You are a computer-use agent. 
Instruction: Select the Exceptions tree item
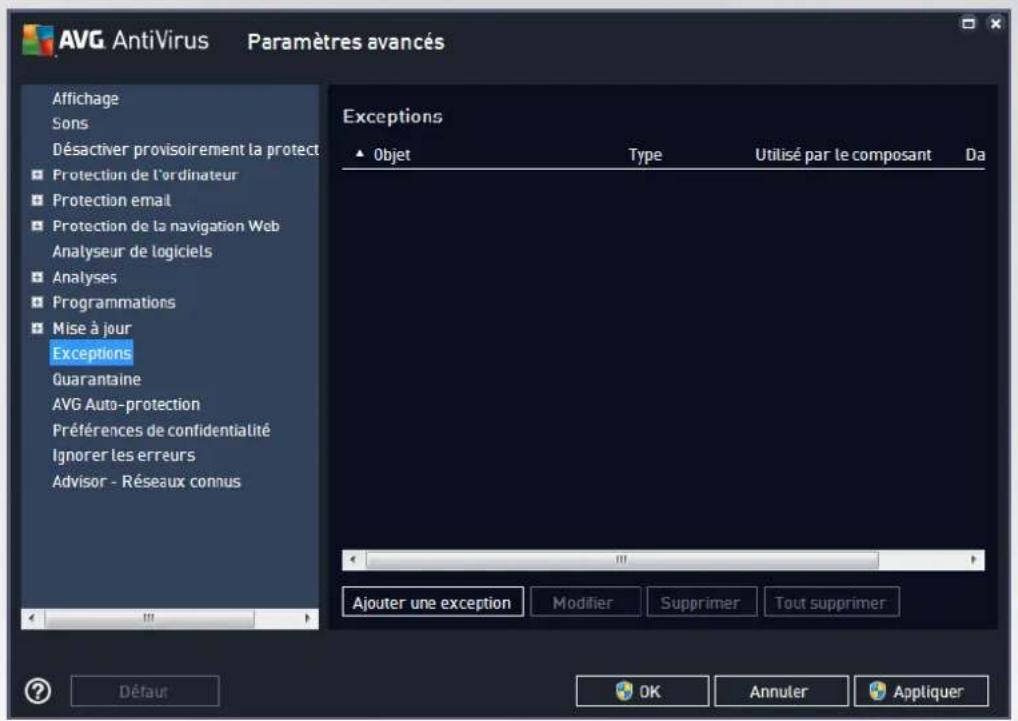coord(92,353)
